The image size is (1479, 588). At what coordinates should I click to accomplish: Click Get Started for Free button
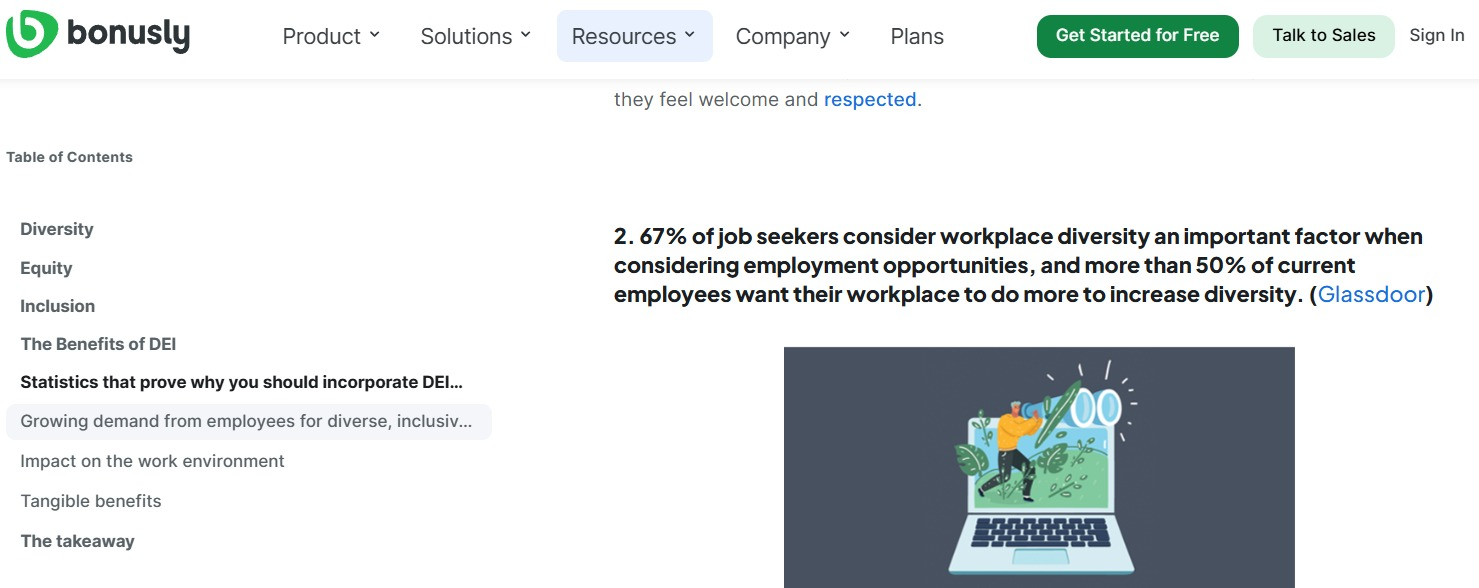[x=1138, y=36]
